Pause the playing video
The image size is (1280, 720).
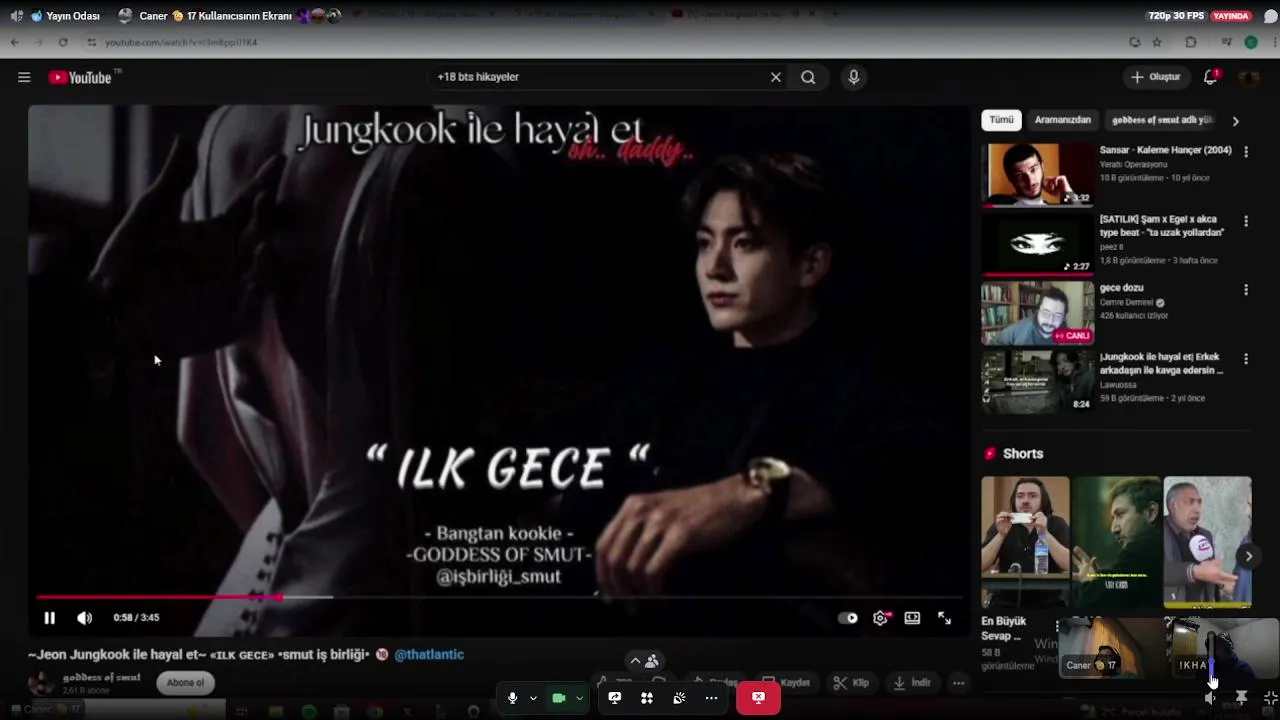coord(49,618)
